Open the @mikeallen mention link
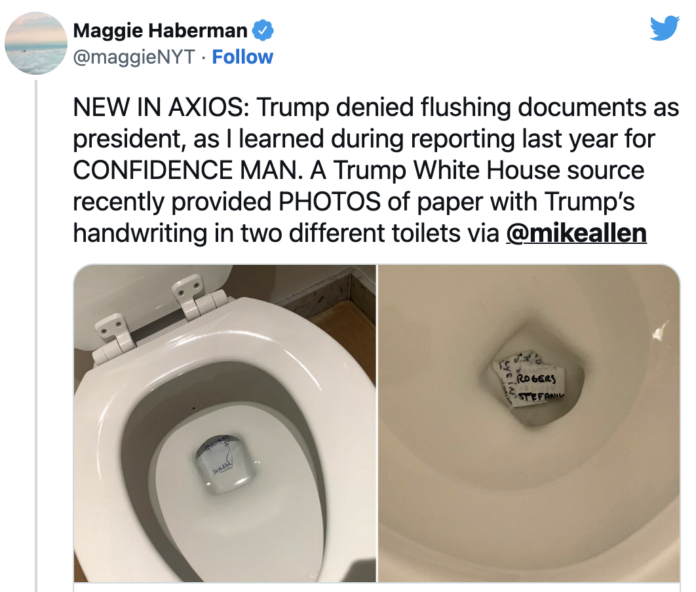696x592 pixels. pyautogui.click(x=576, y=233)
